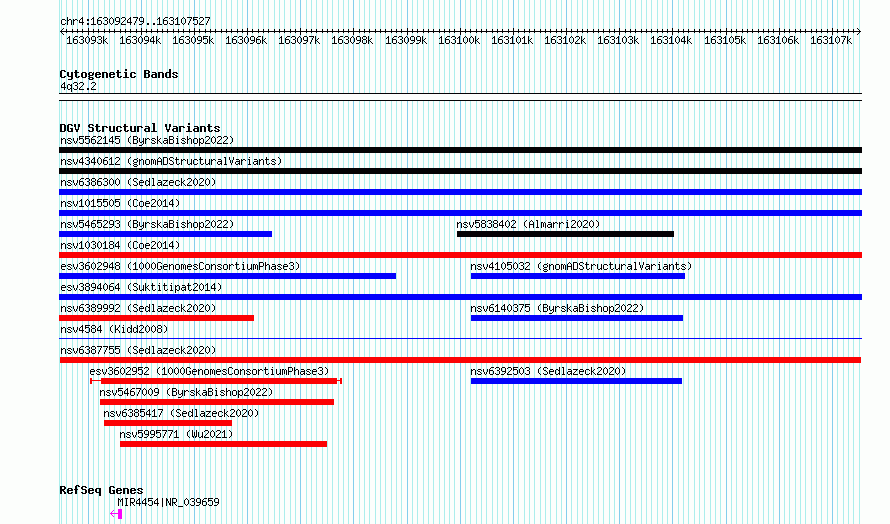Click the 163107k ruler position
The height and width of the screenshot is (524, 890).
[831, 40]
